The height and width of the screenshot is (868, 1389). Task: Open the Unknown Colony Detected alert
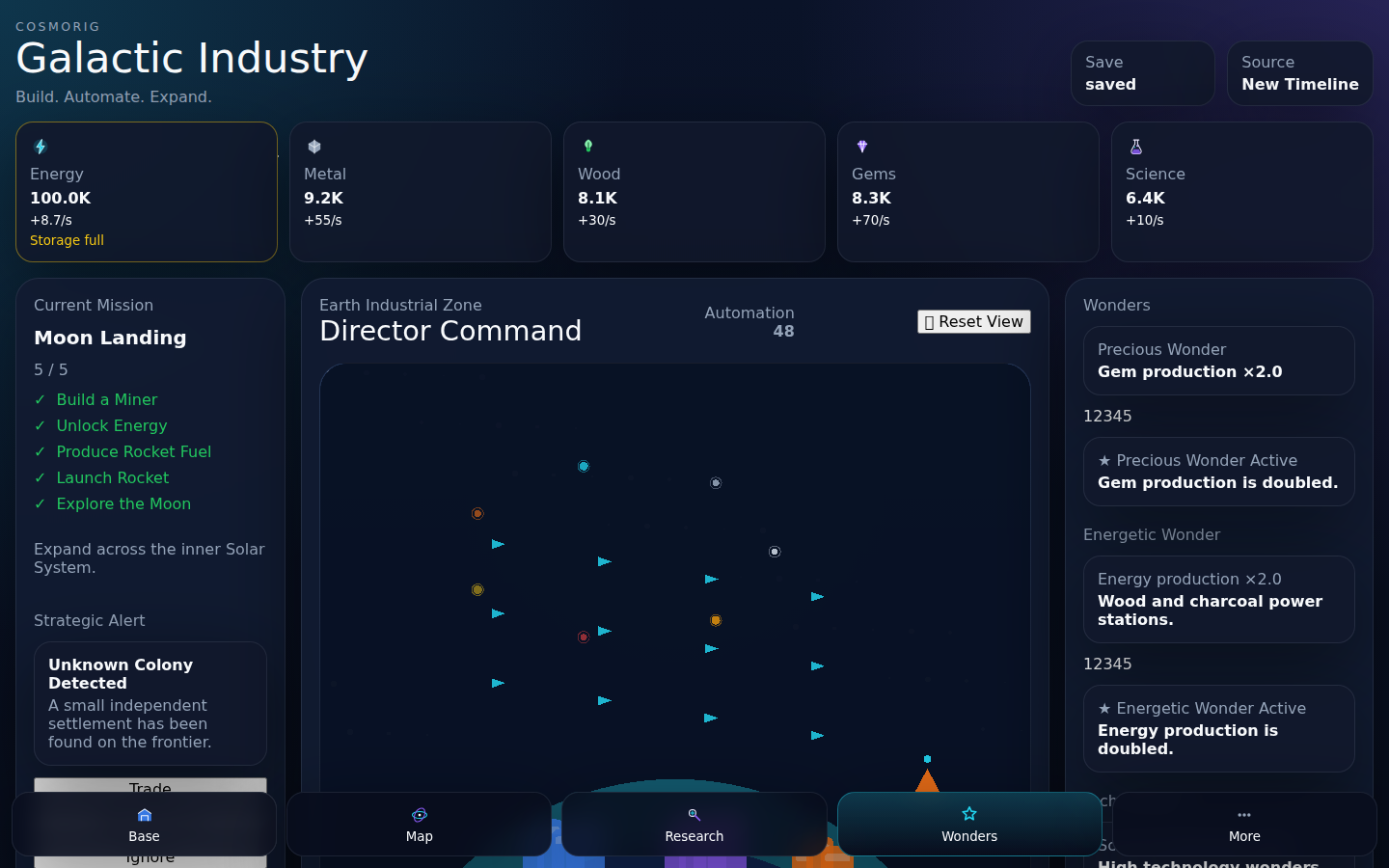[x=150, y=704]
